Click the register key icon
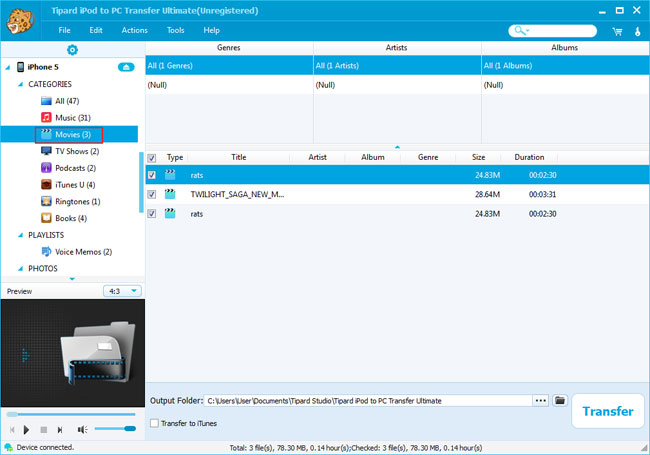Screen dimensions: 650x455 point(638,31)
